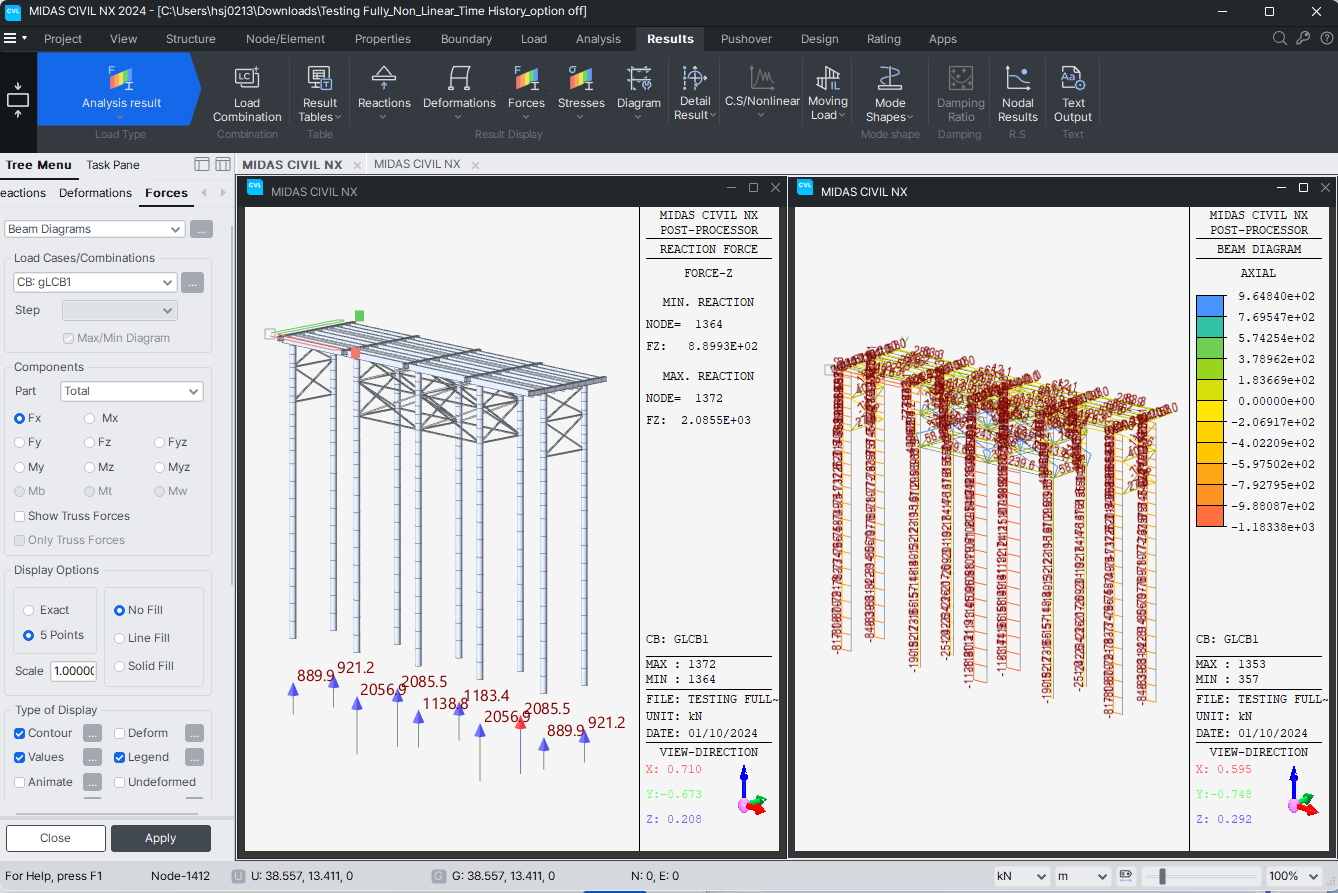1338x893 pixels.
Task: Switch to the Pushover ribbon tab
Action: point(746,39)
